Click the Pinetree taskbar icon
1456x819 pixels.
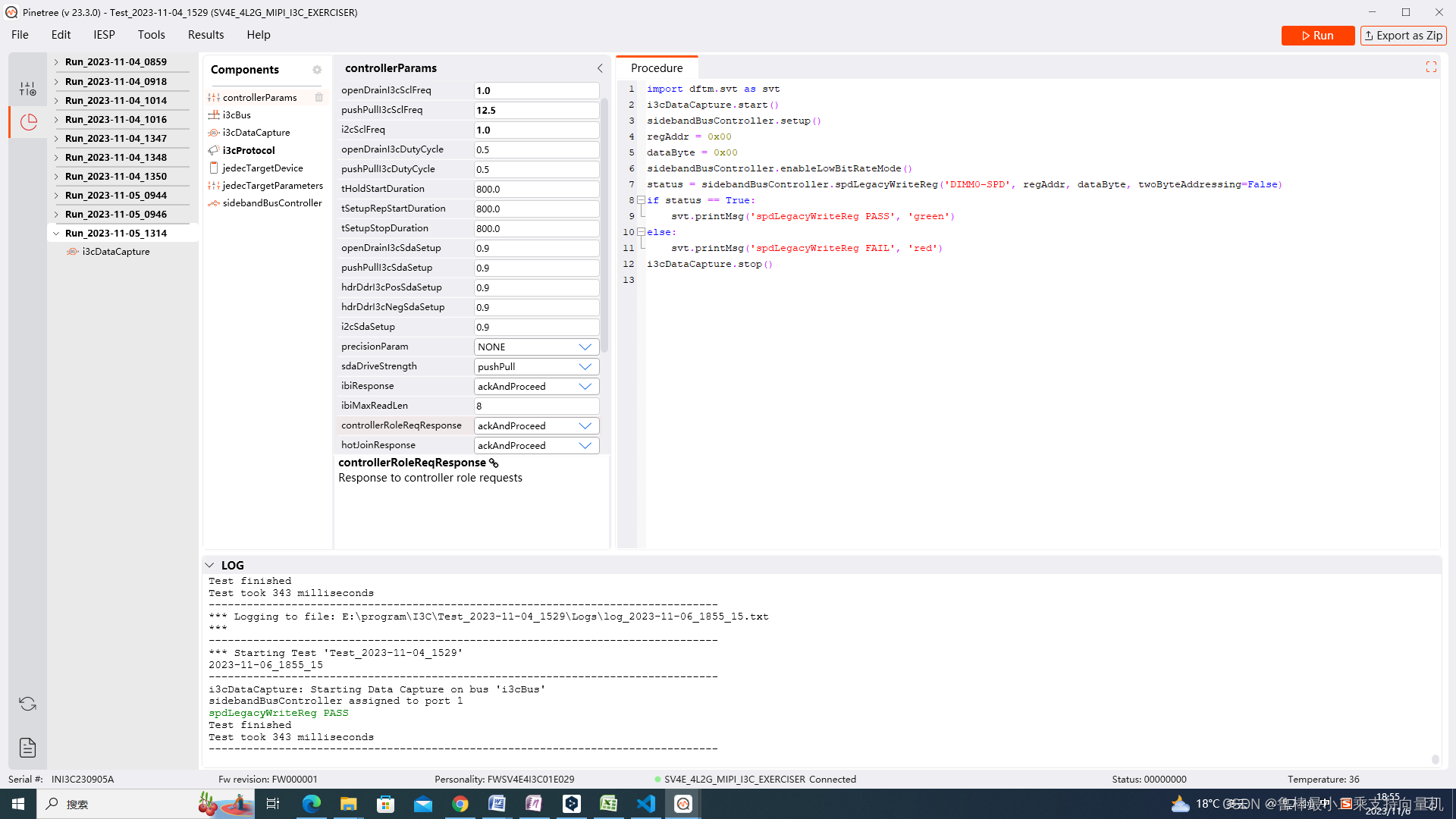[683, 804]
